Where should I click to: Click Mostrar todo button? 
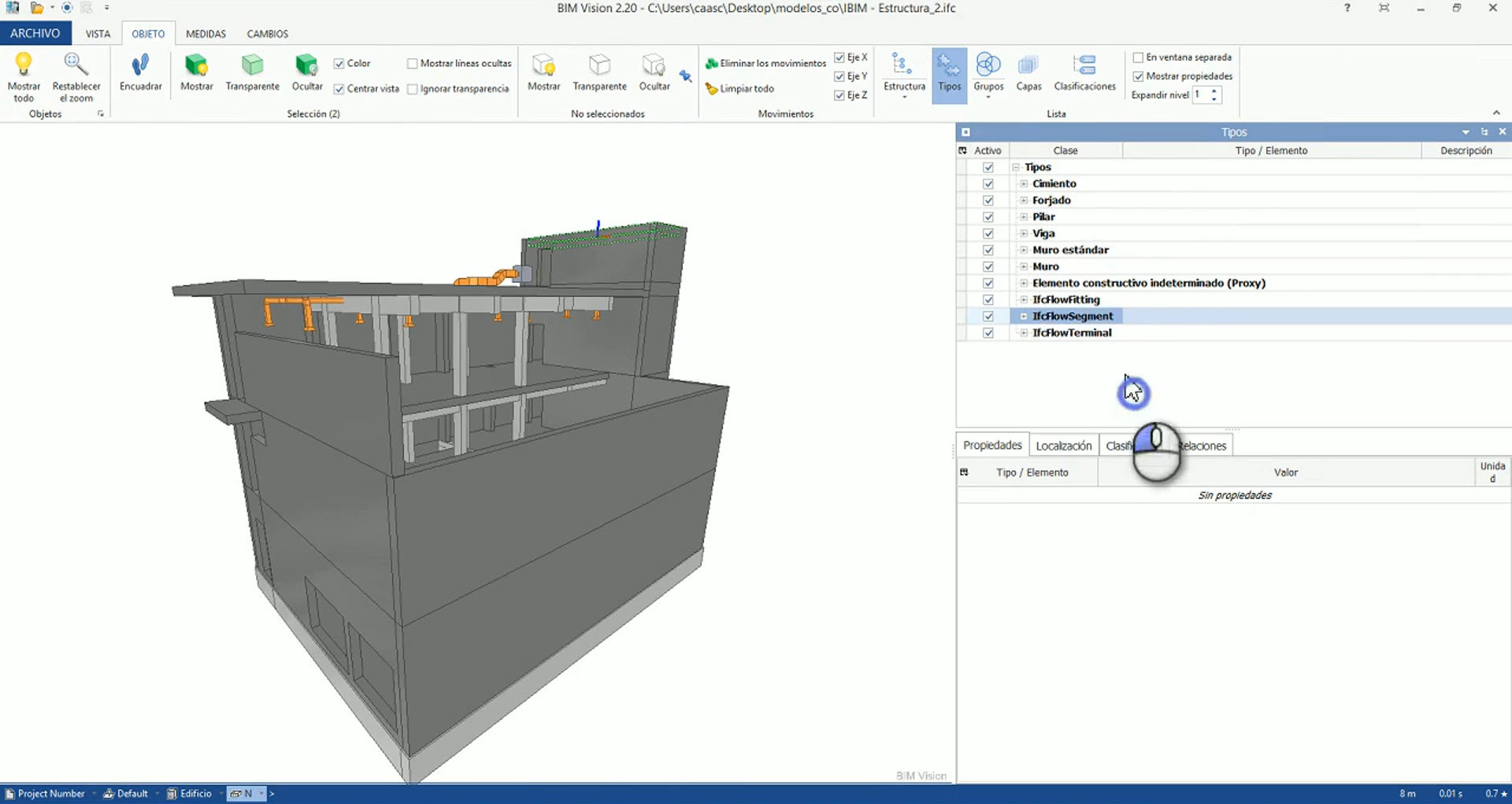pos(24,75)
